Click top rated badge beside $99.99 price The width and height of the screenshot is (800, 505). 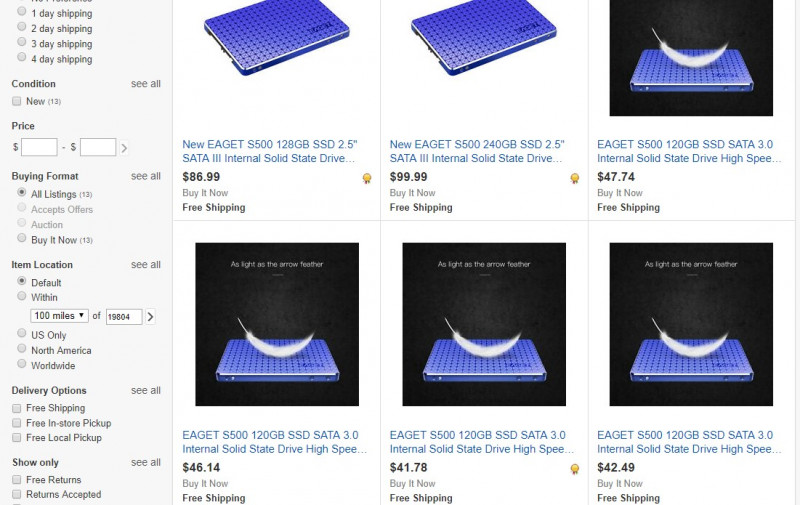[x=574, y=178]
